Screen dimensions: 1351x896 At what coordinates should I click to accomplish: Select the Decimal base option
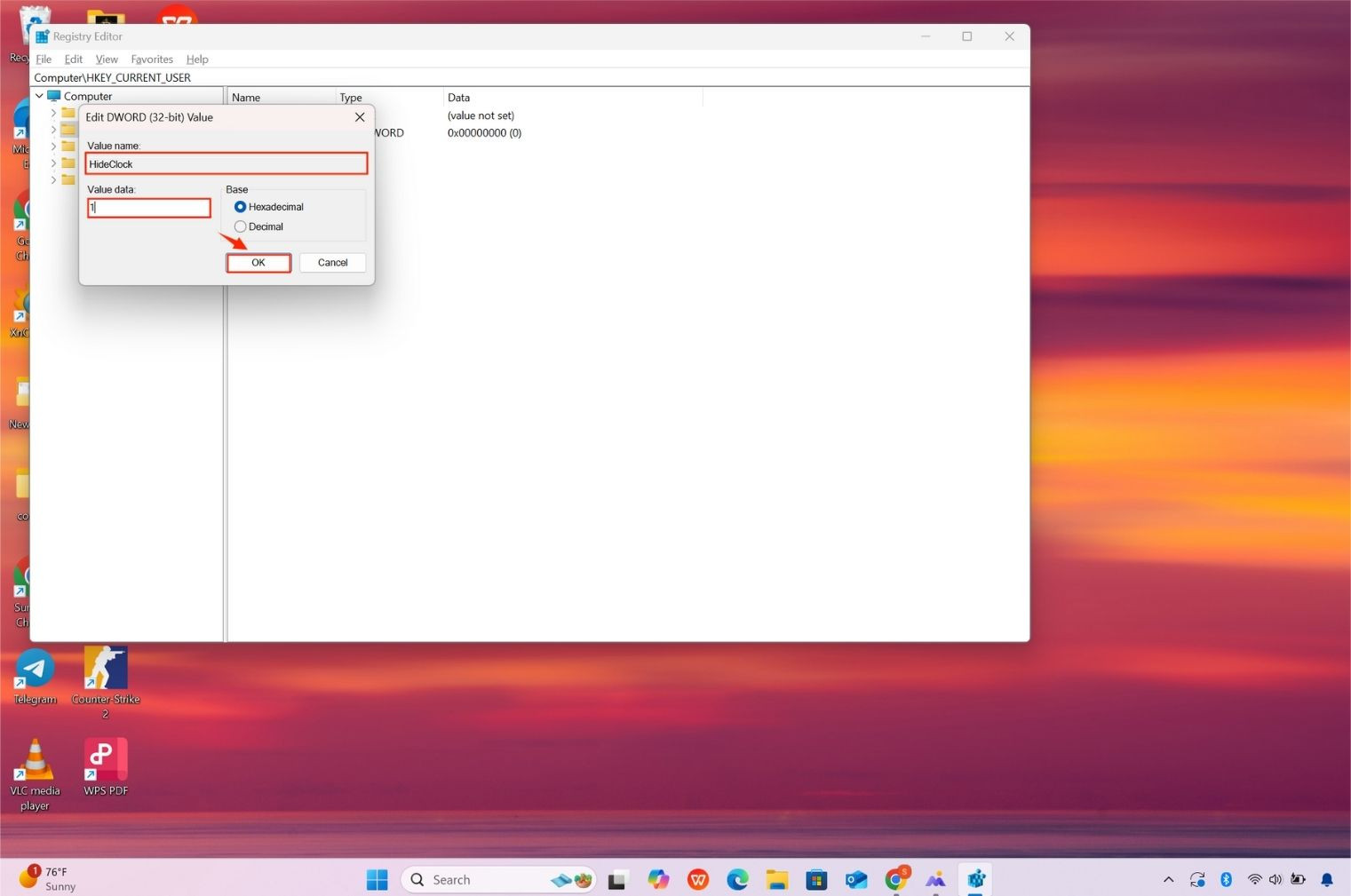240,226
